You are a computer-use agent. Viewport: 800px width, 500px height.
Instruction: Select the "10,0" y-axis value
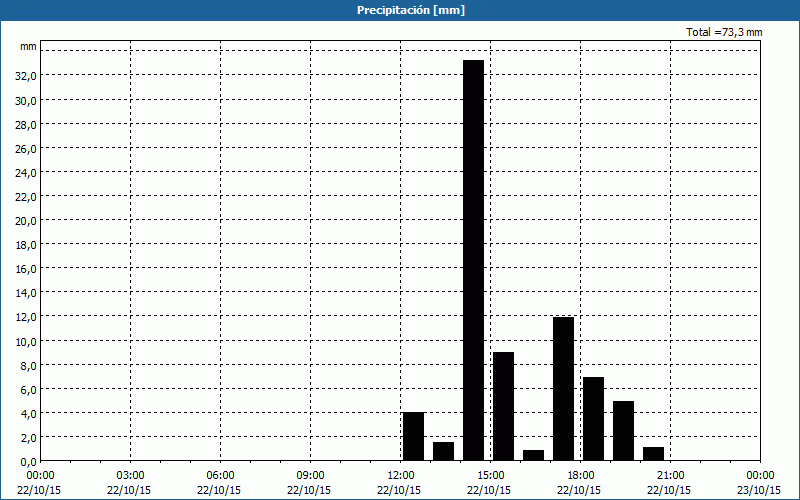(26, 341)
